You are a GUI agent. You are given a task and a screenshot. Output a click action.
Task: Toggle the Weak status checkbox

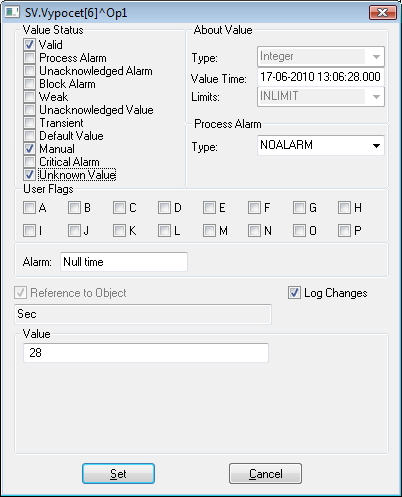[29, 96]
